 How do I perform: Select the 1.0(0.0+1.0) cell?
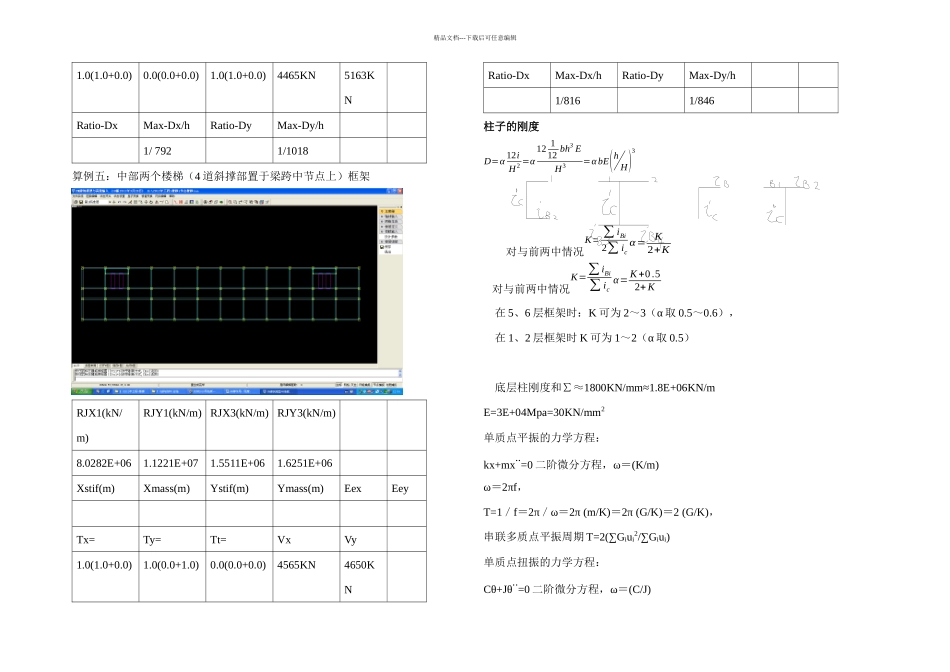pos(172,577)
